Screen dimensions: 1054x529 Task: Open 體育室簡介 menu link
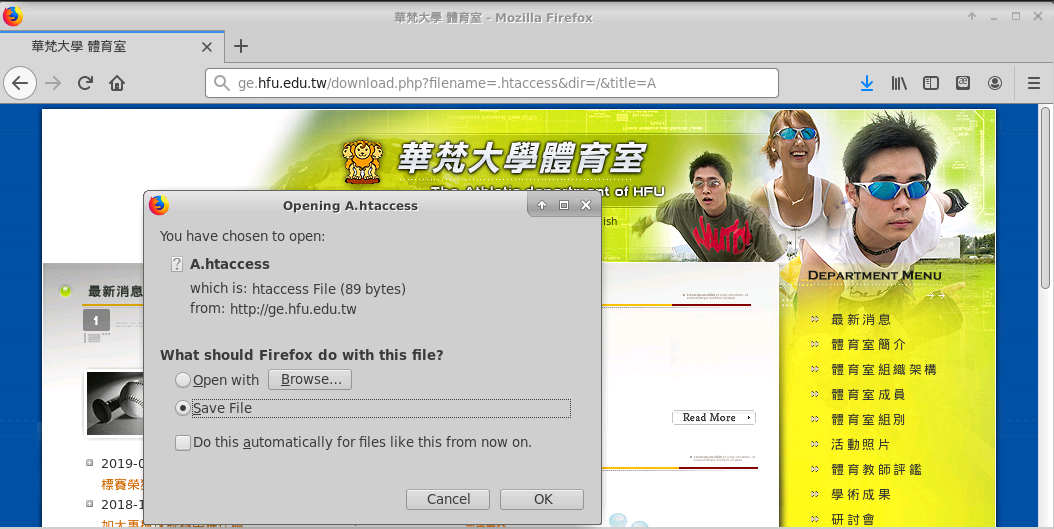coord(868,345)
